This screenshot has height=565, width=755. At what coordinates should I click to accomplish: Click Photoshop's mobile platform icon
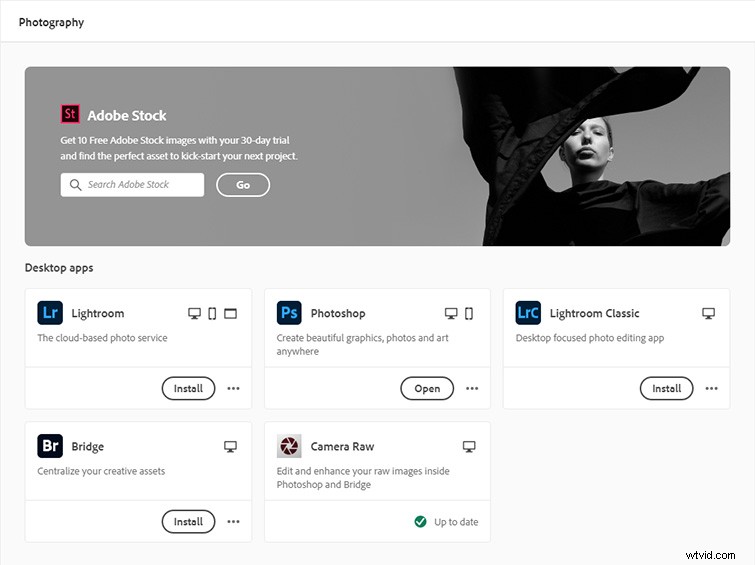469,314
